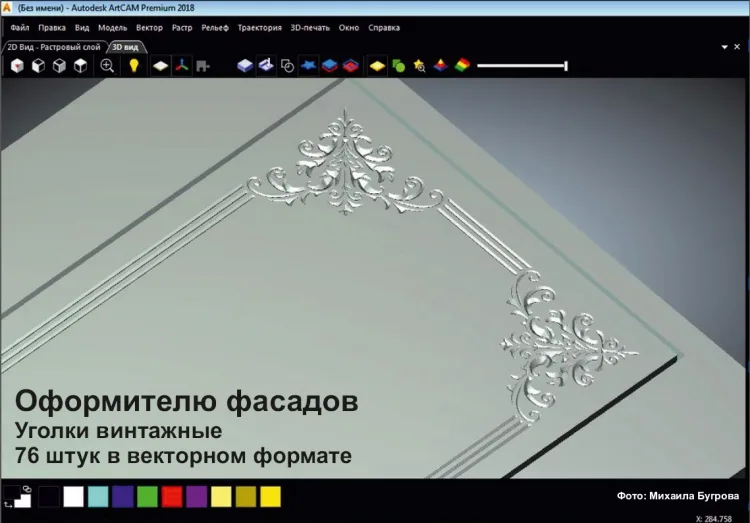Open the 3D-печать menu
Image resolution: width=750 pixels, height=523 pixels.
pos(310,28)
